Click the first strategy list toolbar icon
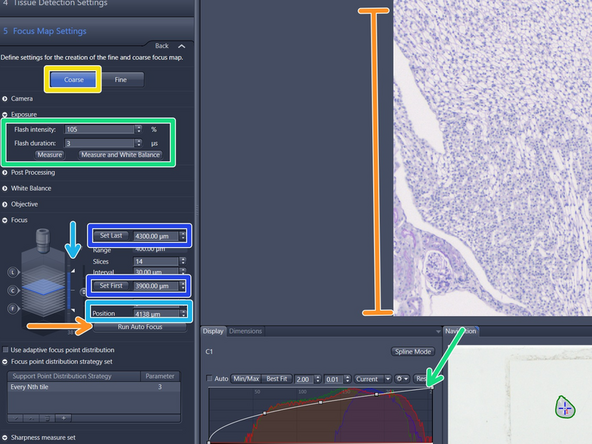This screenshot has width=592, height=444. (x=15, y=418)
